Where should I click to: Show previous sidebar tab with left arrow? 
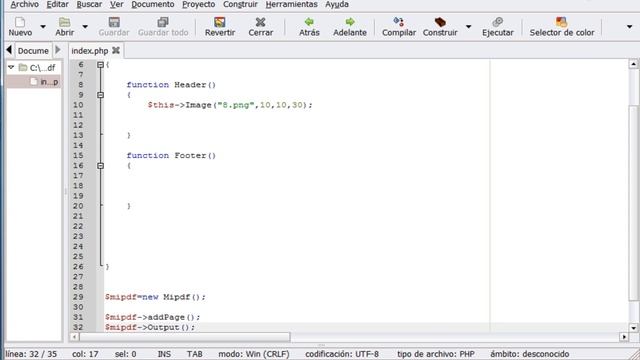(x=9, y=50)
